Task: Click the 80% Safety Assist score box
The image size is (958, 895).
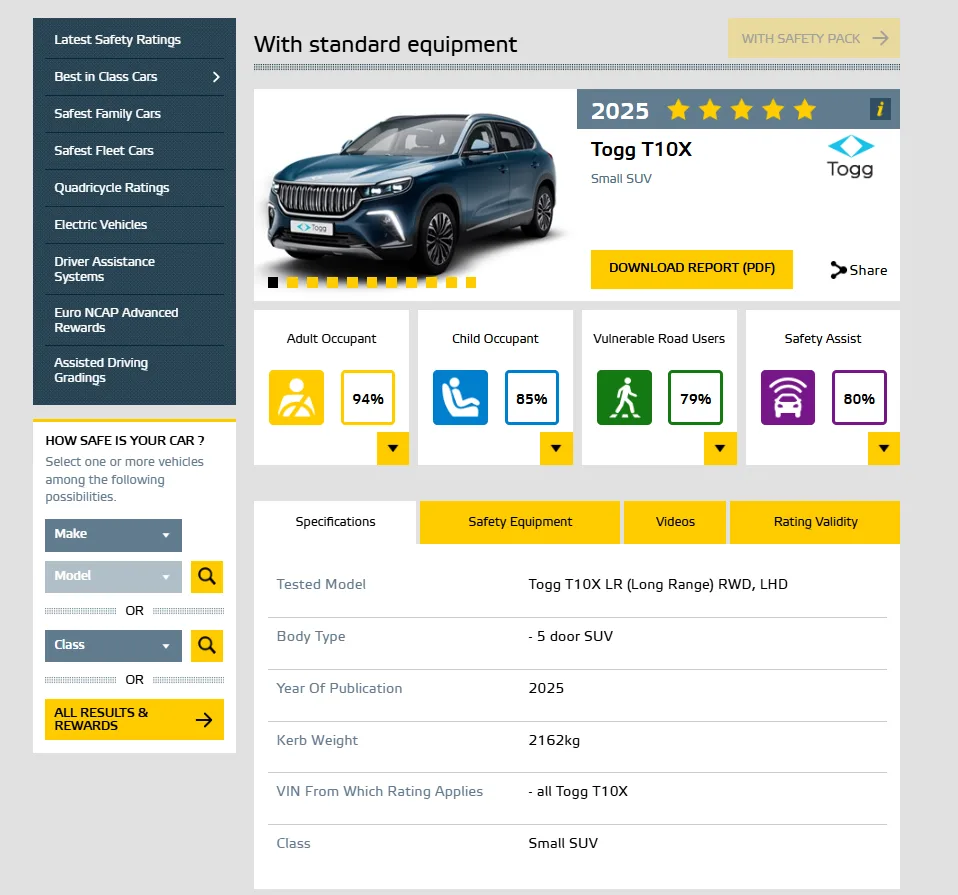Action: pos(859,398)
